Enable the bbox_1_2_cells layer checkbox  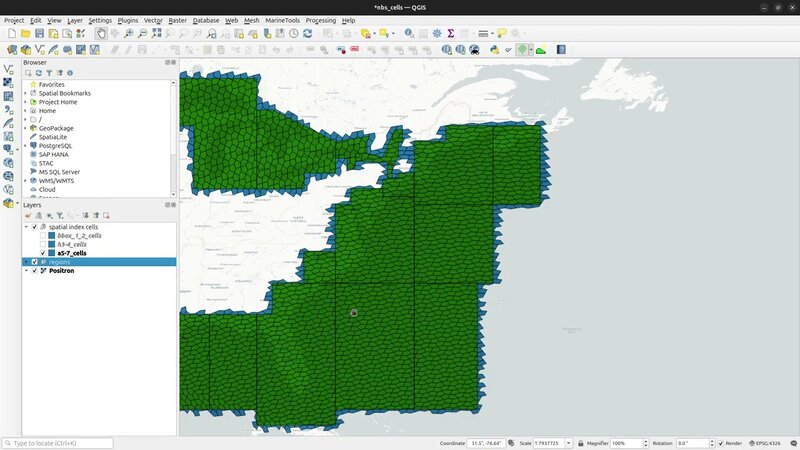pyautogui.click(x=43, y=236)
